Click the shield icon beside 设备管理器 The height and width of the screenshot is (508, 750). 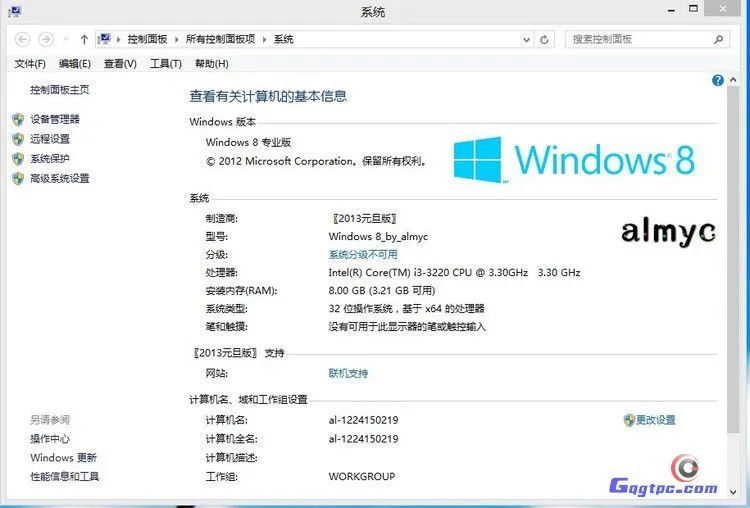pos(18,119)
